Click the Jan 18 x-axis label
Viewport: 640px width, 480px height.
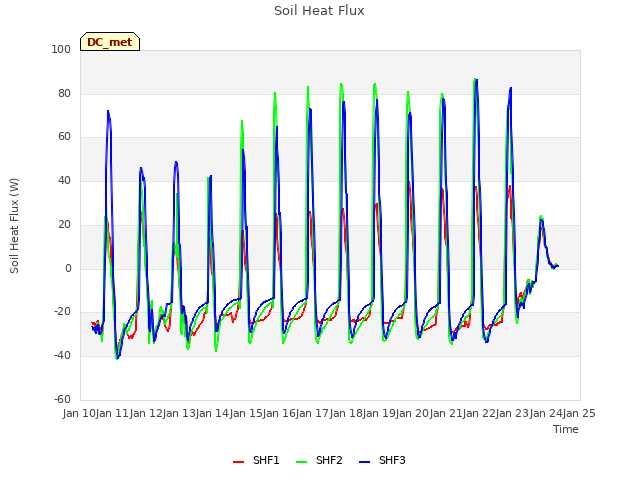point(346,413)
